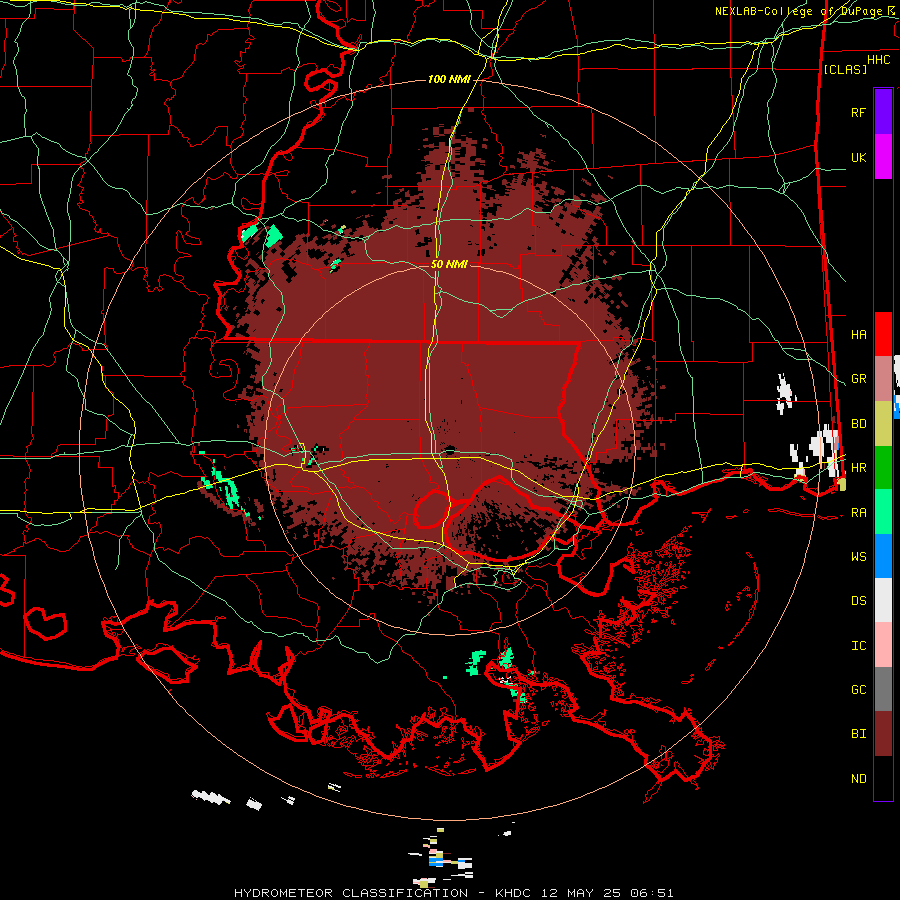This screenshot has width=900, height=900.
Task: Select the olive yellow BD legend swatch
Action: (x=883, y=424)
